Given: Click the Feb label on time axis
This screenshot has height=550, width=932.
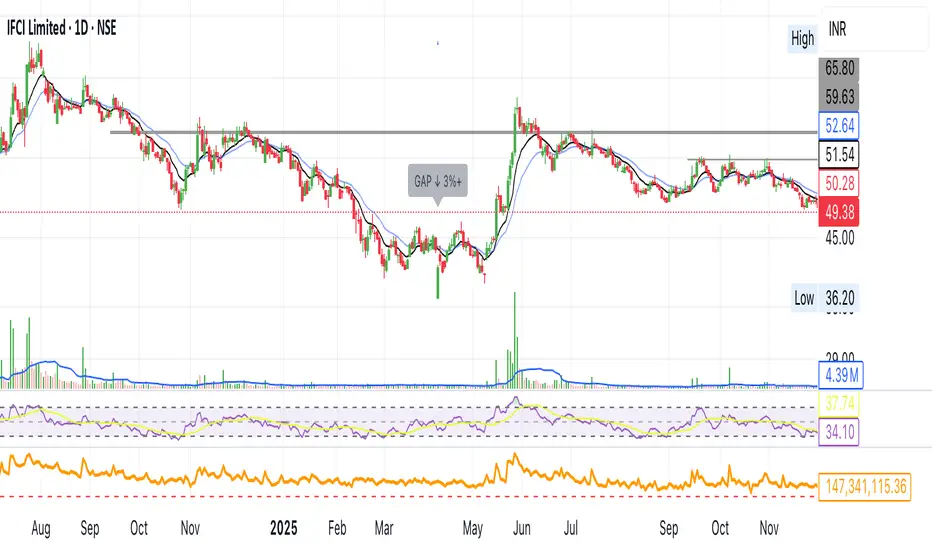Looking at the screenshot, I should (x=337, y=528).
